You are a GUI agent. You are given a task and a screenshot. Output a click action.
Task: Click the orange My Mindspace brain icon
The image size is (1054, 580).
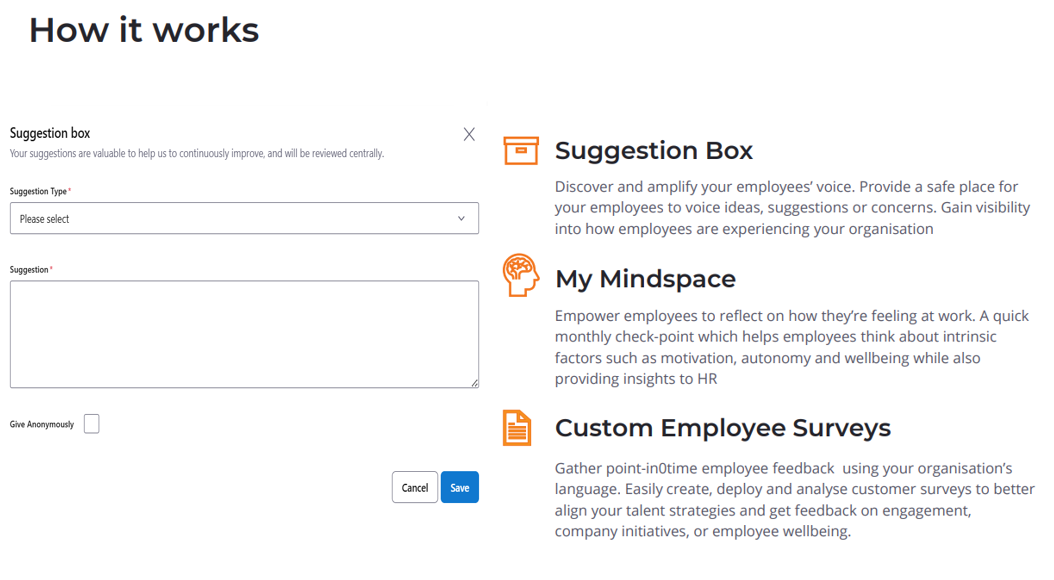click(x=521, y=275)
